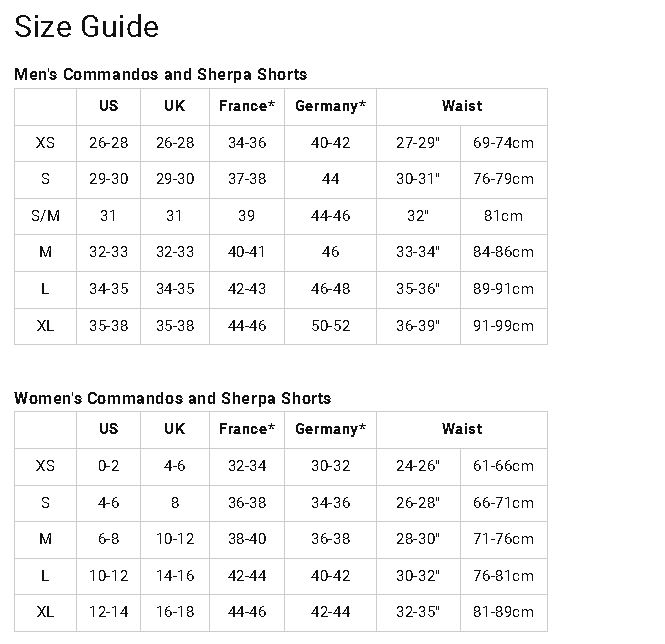Screen dimensions: 665x644
Task: Click the France* header in men's table
Action: tap(247, 106)
